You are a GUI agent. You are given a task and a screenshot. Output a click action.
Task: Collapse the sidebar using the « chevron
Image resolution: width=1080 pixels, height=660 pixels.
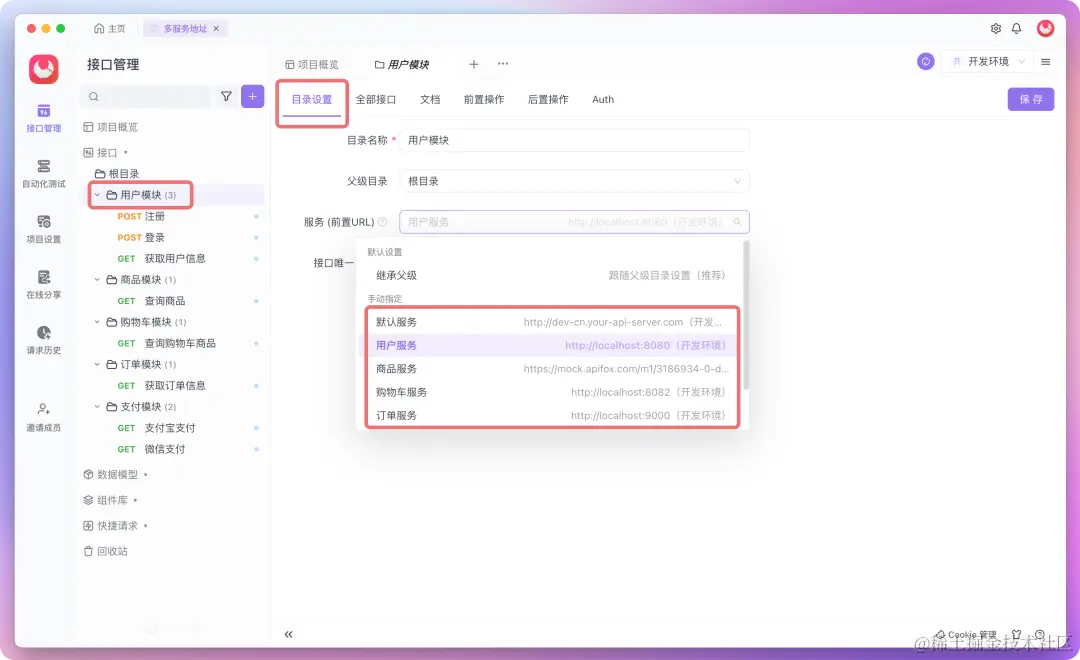pyautogui.click(x=288, y=633)
